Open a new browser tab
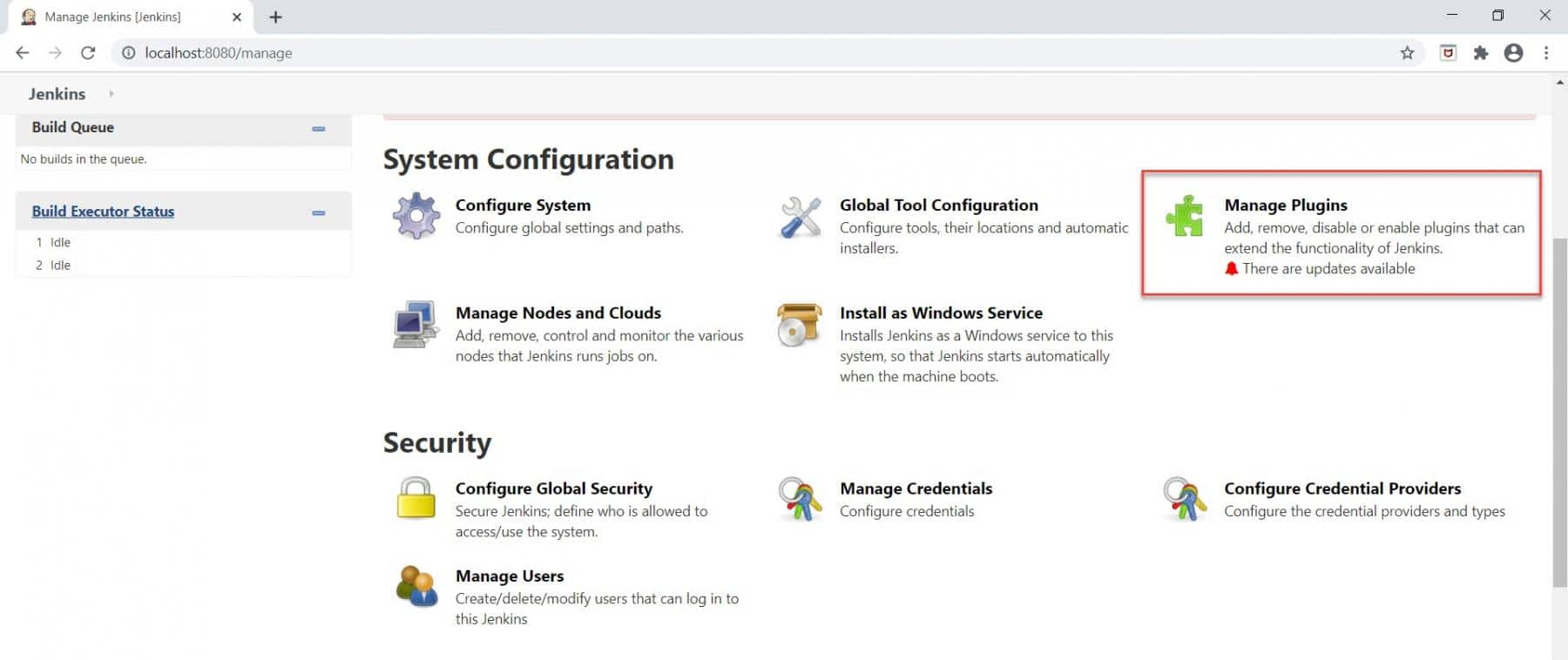Viewport: 1568px width, 660px height. click(275, 17)
